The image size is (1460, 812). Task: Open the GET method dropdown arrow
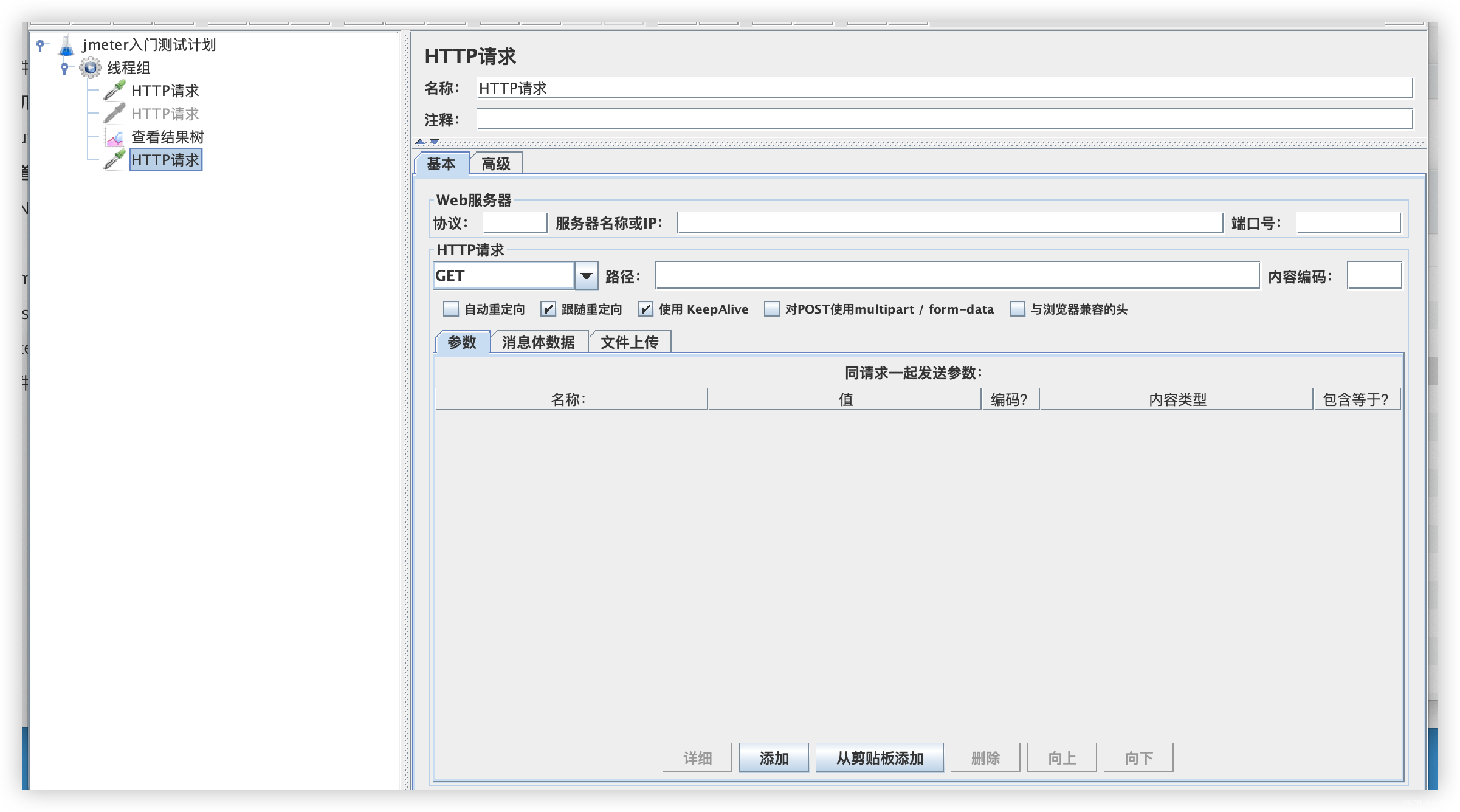tap(586, 276)
